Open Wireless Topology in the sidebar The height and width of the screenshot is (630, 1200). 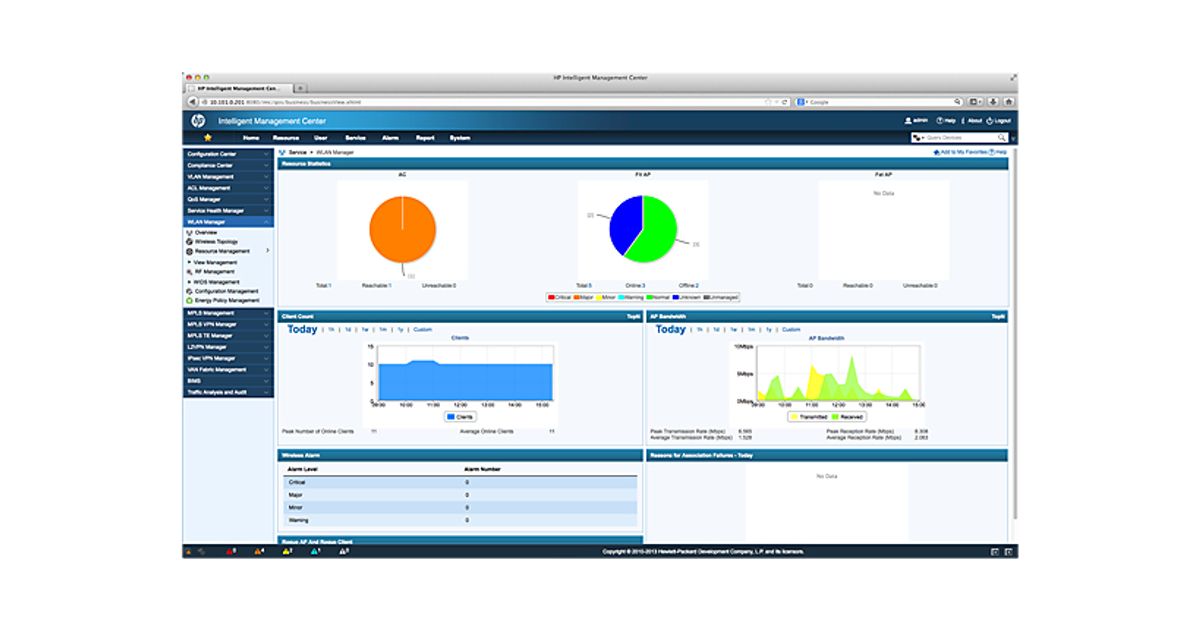[x=216, y=241]
